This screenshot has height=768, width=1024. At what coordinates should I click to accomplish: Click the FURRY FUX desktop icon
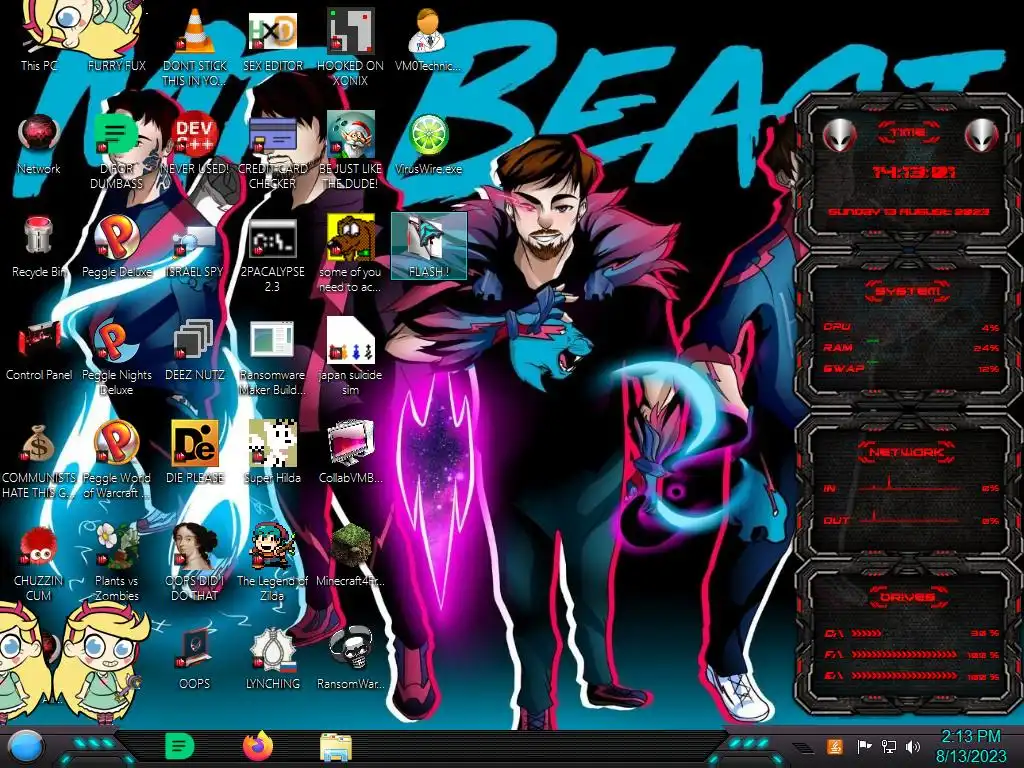click(x=117, y=65)
